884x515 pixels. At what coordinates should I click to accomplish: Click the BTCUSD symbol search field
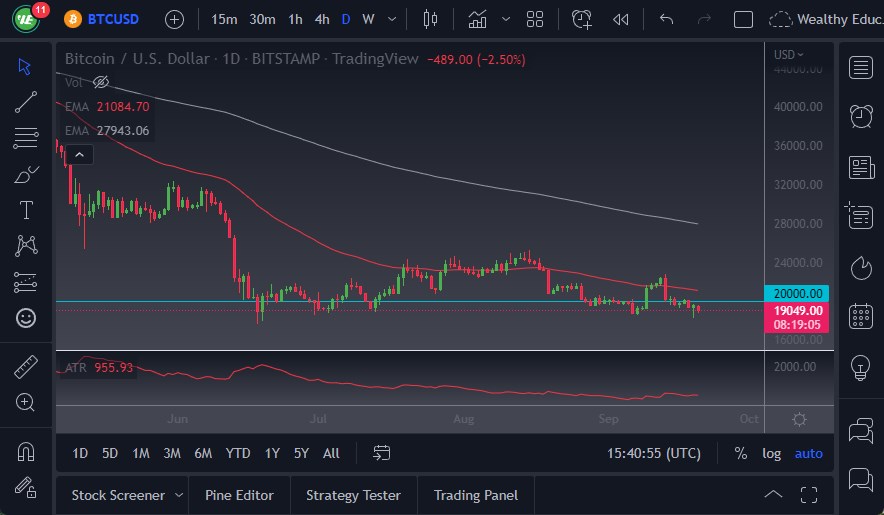point(112,19)
